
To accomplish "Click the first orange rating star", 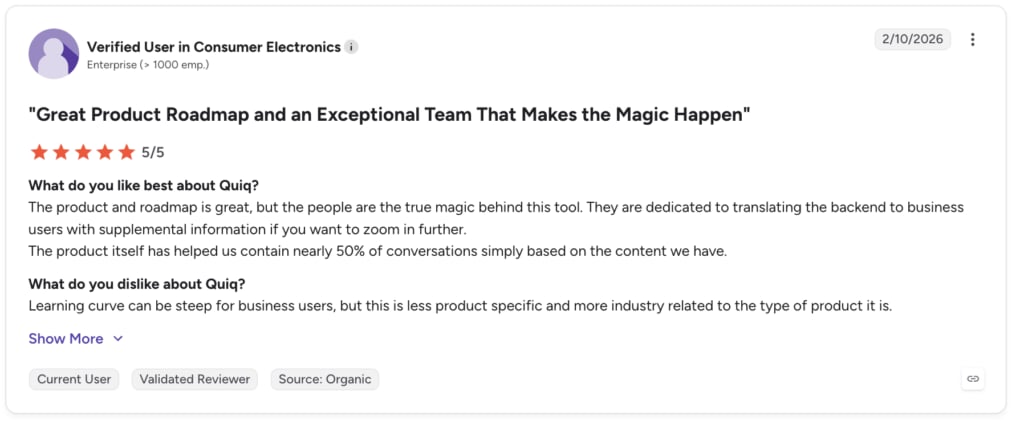I will coord(39,153).
